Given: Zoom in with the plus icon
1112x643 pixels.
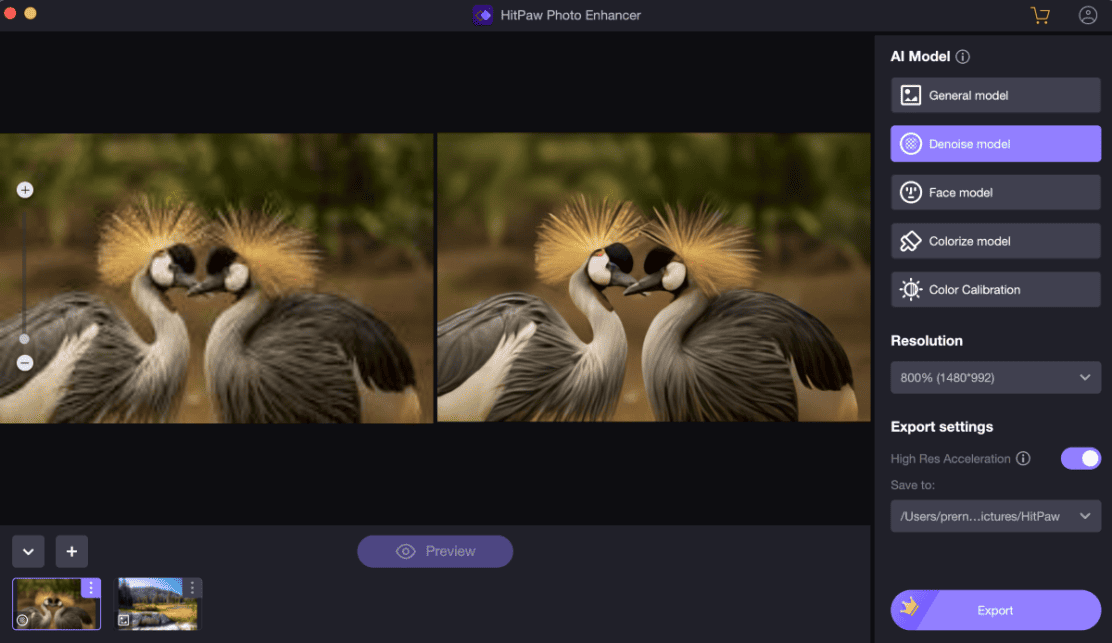Looking at the screenshot, I should (x=25, y=190).
